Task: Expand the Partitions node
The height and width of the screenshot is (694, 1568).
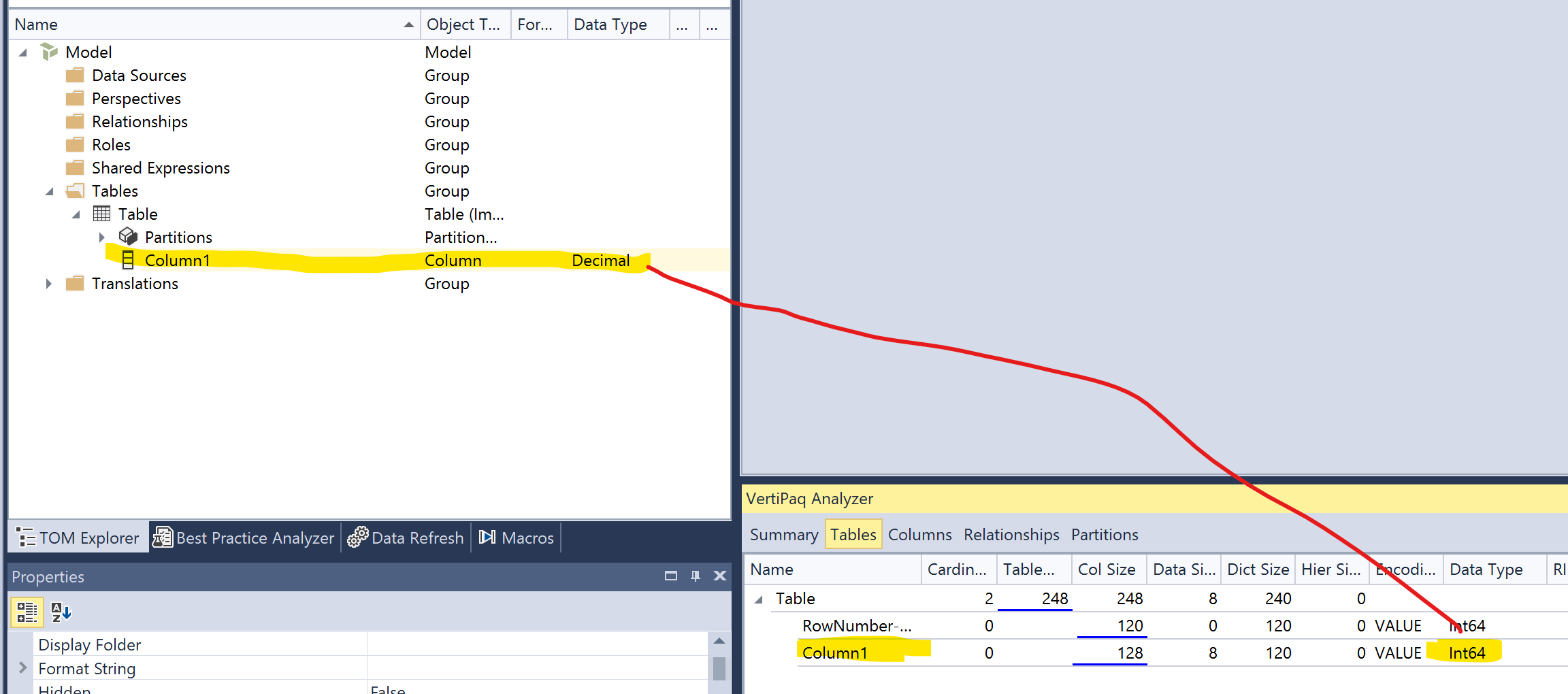Action: point(101,237)
